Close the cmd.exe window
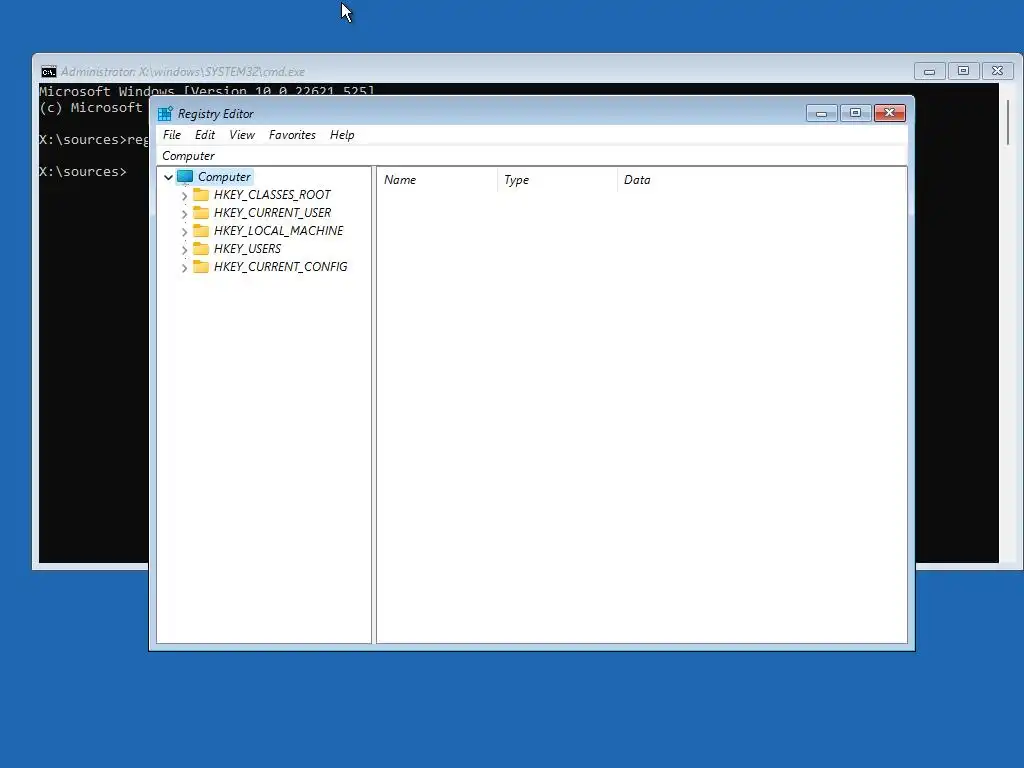Viewport: 1024px width, 768px height. (x=997, y=71)
